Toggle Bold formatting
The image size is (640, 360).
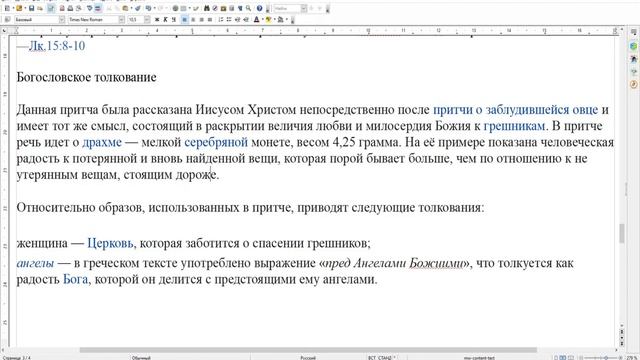click(157, 20)
